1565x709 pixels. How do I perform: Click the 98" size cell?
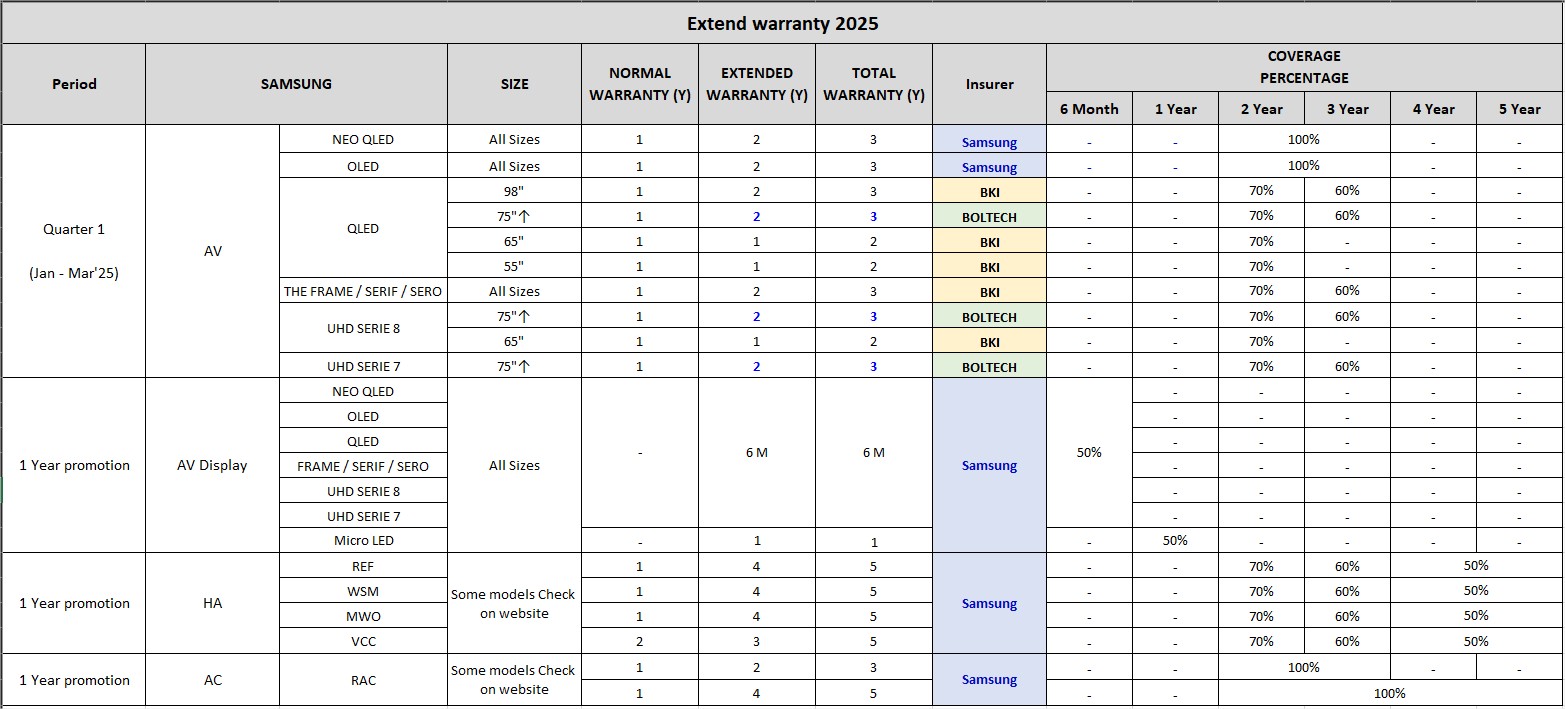click(514, 191)
